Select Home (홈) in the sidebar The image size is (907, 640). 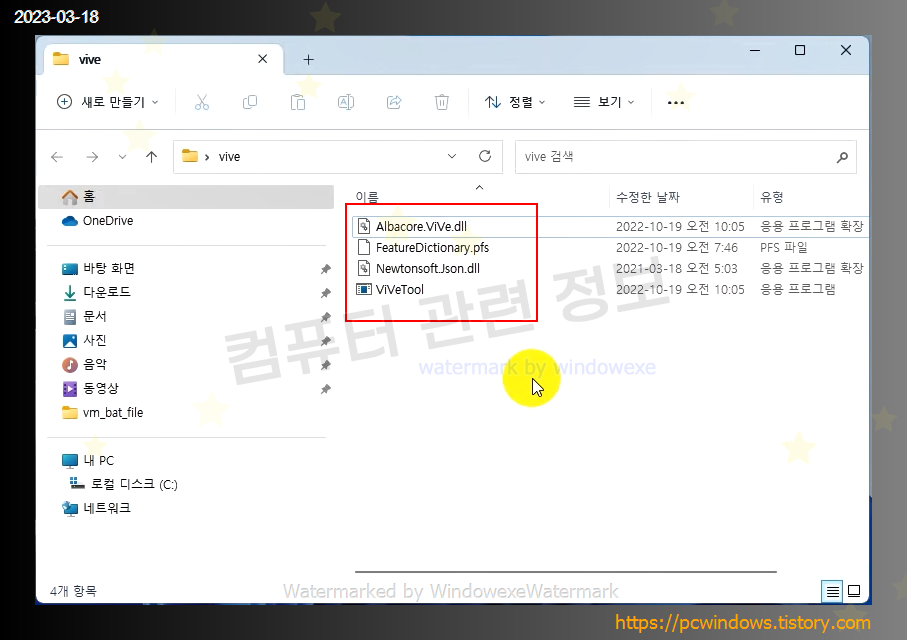coord(186,197)
